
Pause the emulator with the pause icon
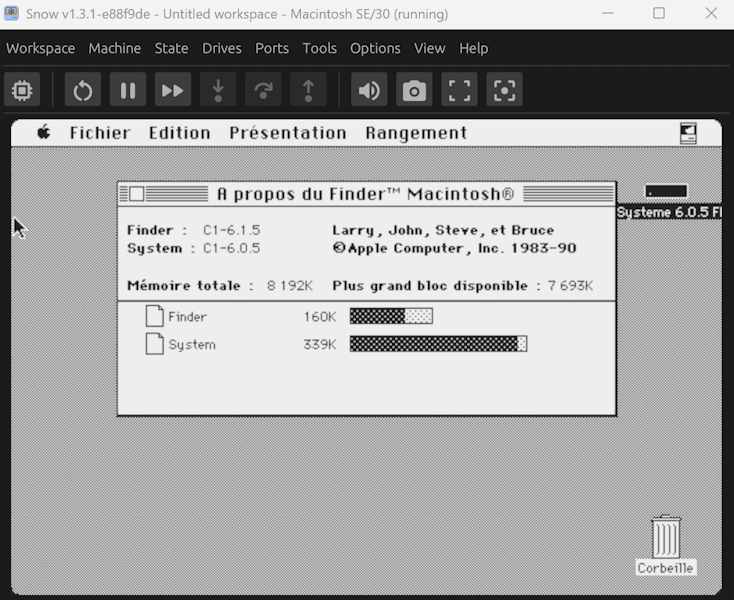[128, 89]
